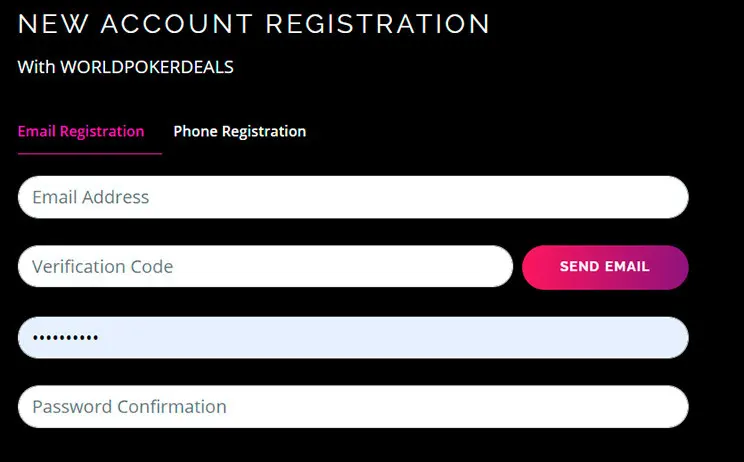Image resolution: width=744 pixels, height=462 pixels.
Task: Click the pink gradient SEND EMAIL button
Action: [605, 267]
